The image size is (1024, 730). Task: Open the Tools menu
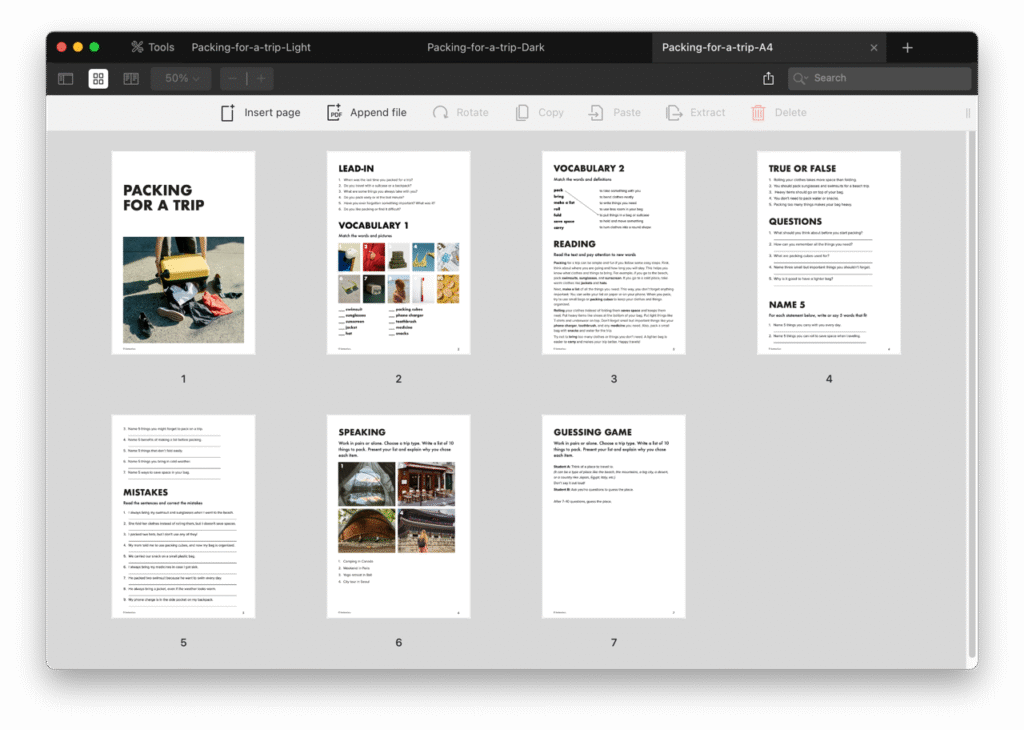point(152,47)
